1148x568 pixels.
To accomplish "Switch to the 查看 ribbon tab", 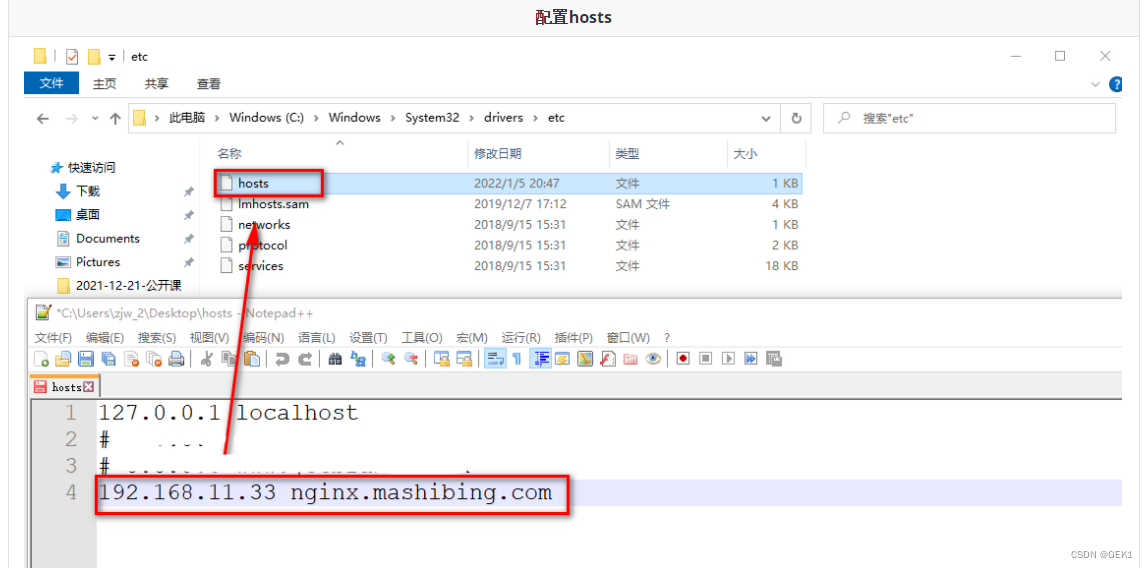I will click(209, 84).
